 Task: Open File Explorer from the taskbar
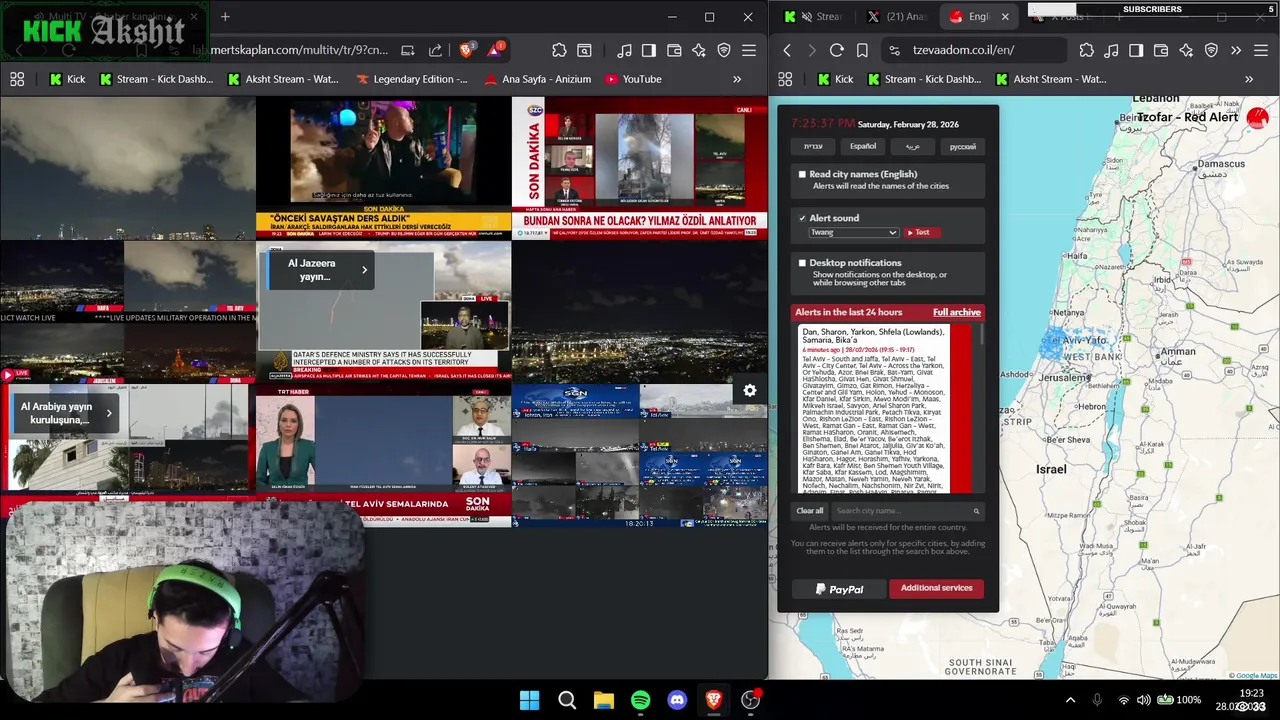603,700
